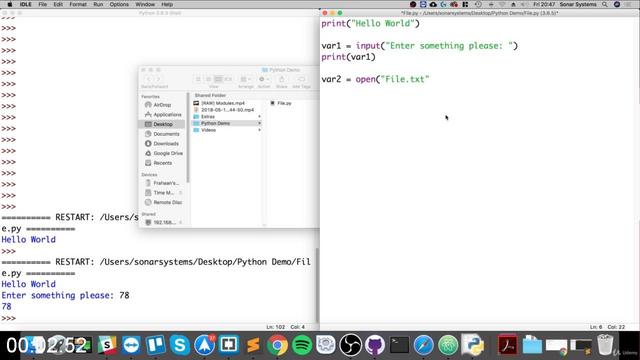Click Finder Share button

[x=282, y=79]
